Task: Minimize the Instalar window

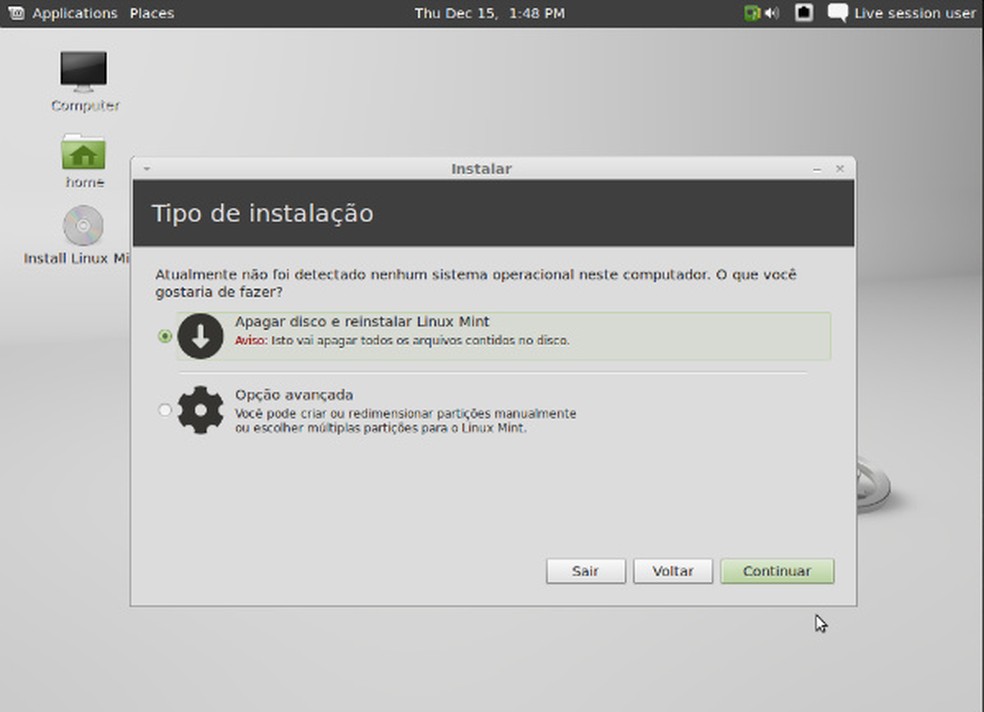Action: 816,169
